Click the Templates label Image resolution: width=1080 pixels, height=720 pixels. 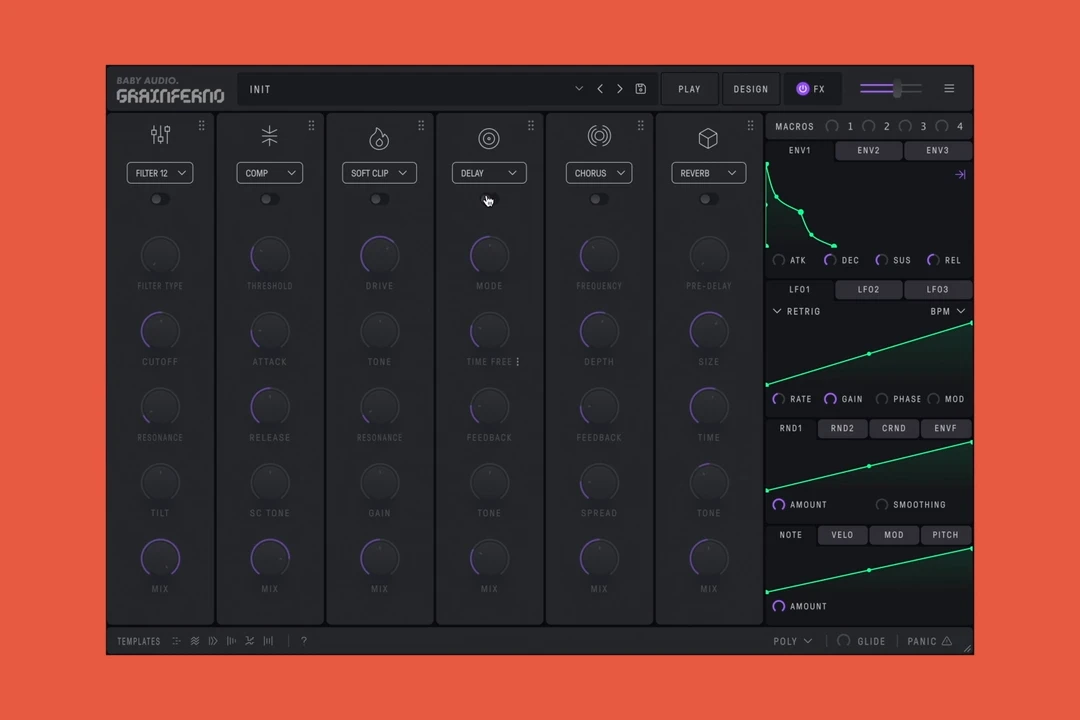pyautogui.click(x=138, y=641)
